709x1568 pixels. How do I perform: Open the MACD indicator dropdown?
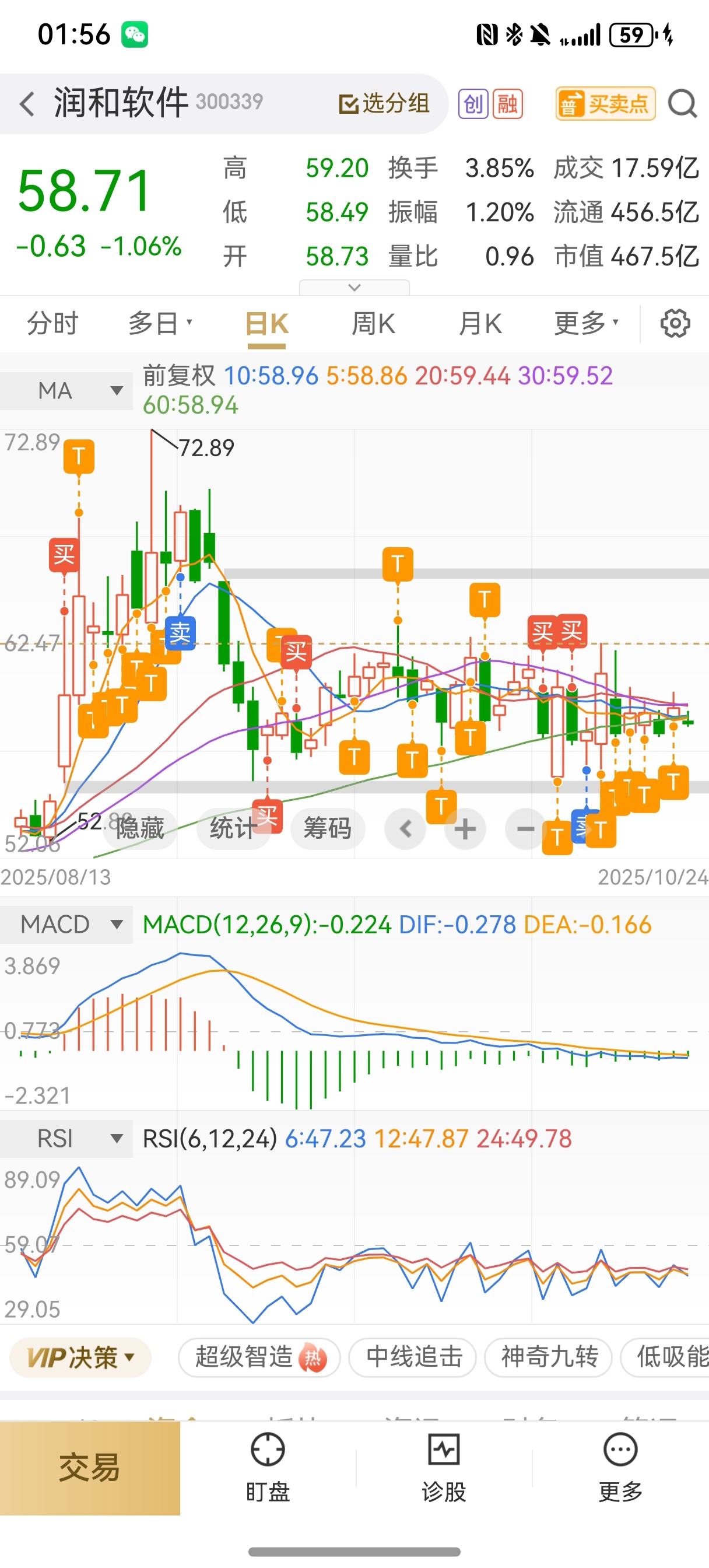point(66,925)
